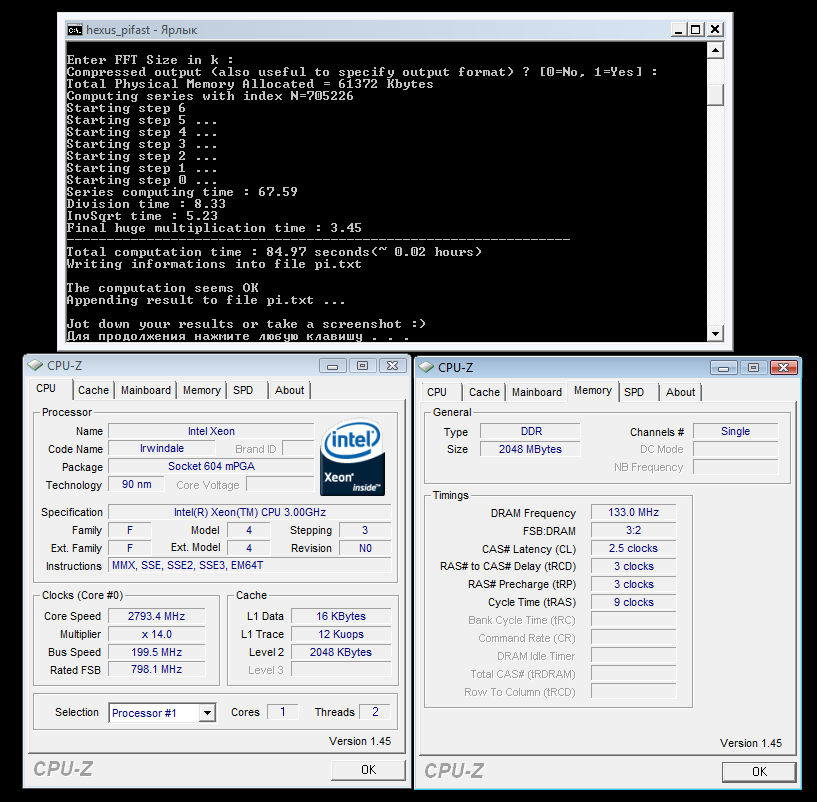Click the hexus_pifast console title bar text
The height and width of the screenshot is (802, 817).
pyautogui.click(x=141, y=30)
